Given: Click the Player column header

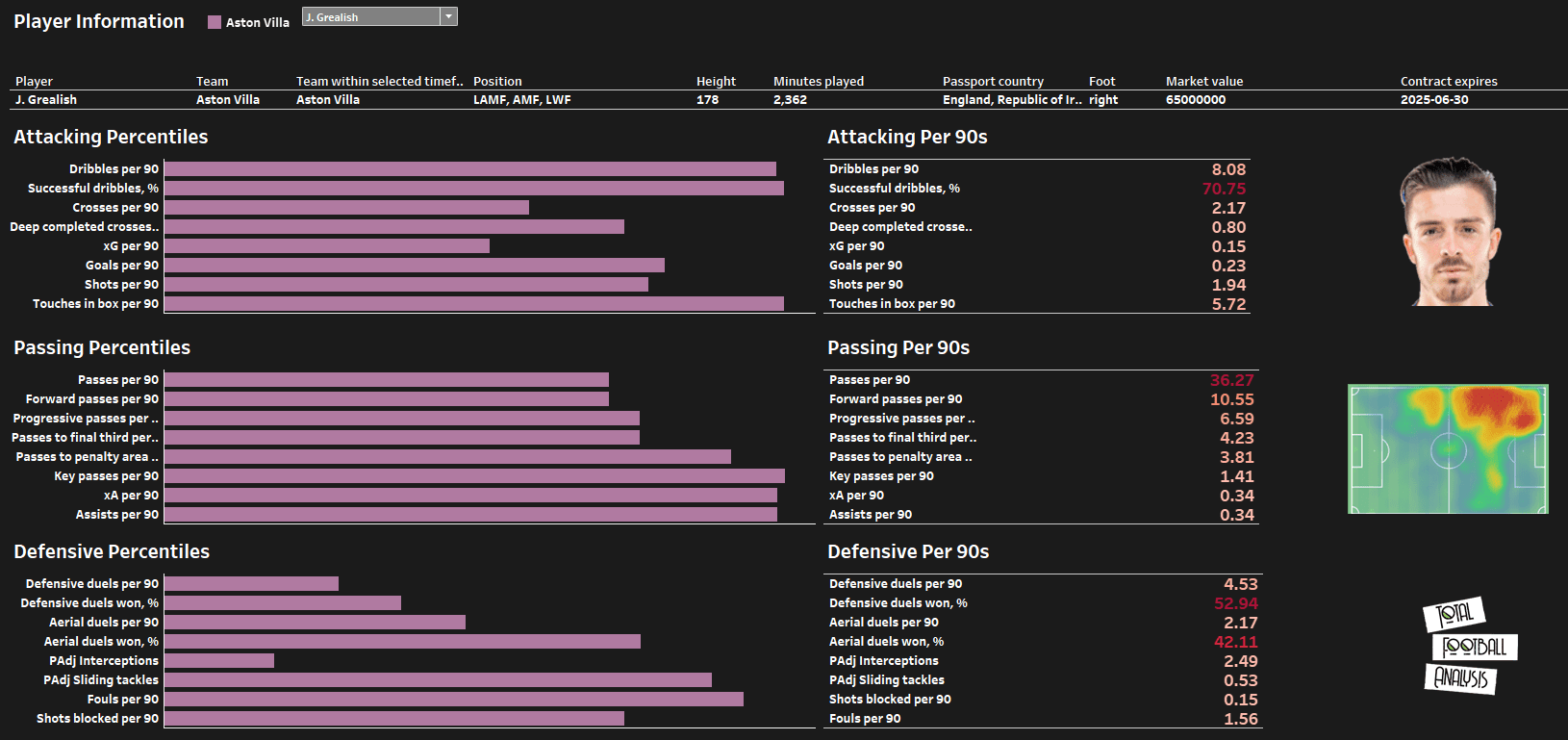Looking at the screenshot, I should tap(34, 82).
